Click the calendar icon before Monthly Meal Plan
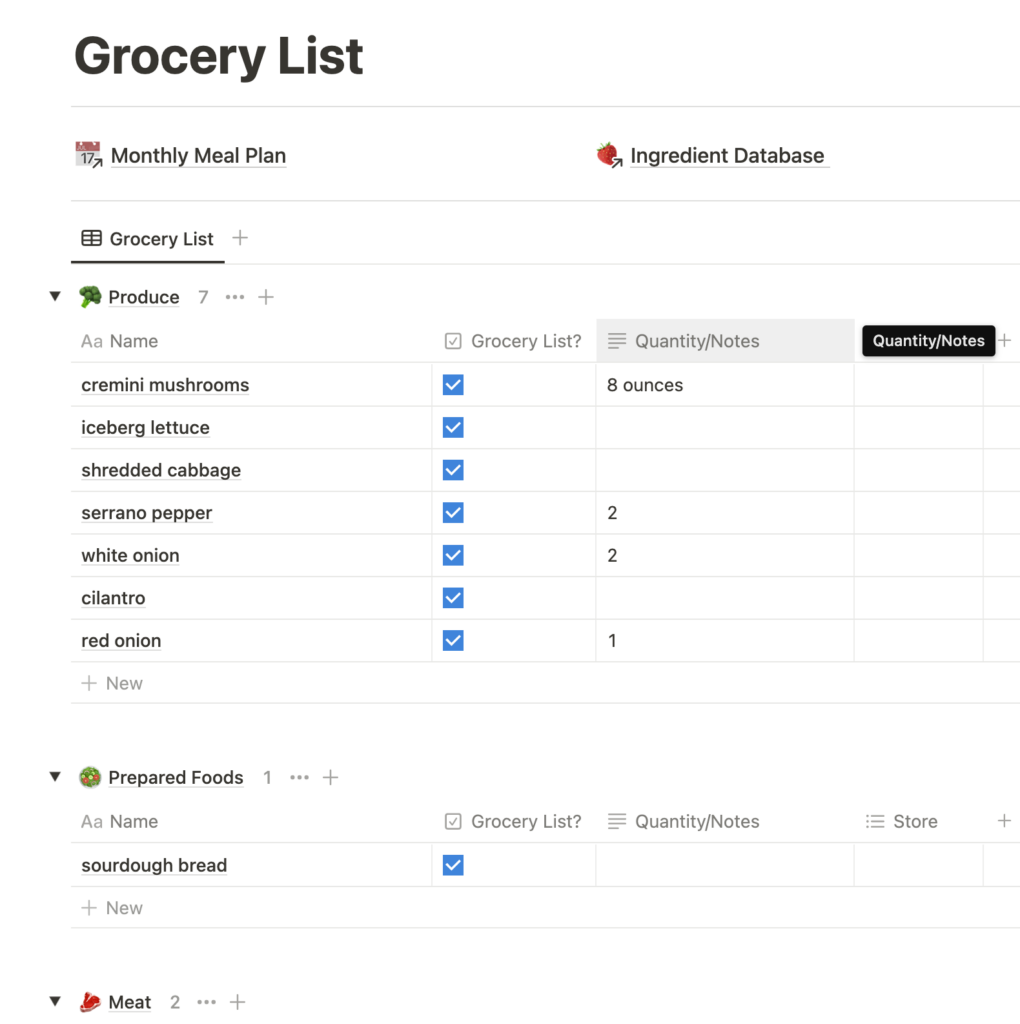1020x1024 pixels. 88,153
